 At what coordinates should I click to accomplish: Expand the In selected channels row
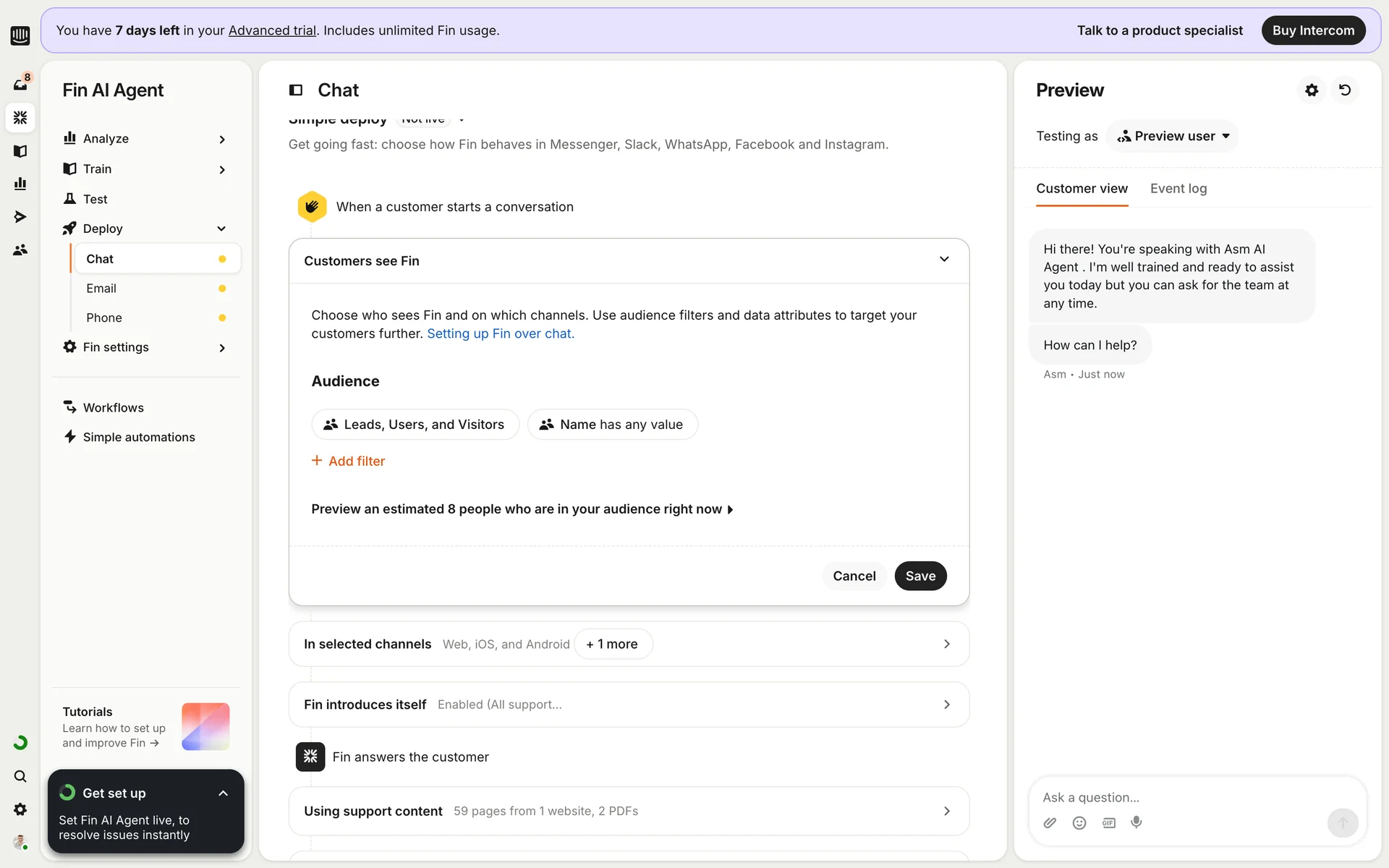pos(946,644)
